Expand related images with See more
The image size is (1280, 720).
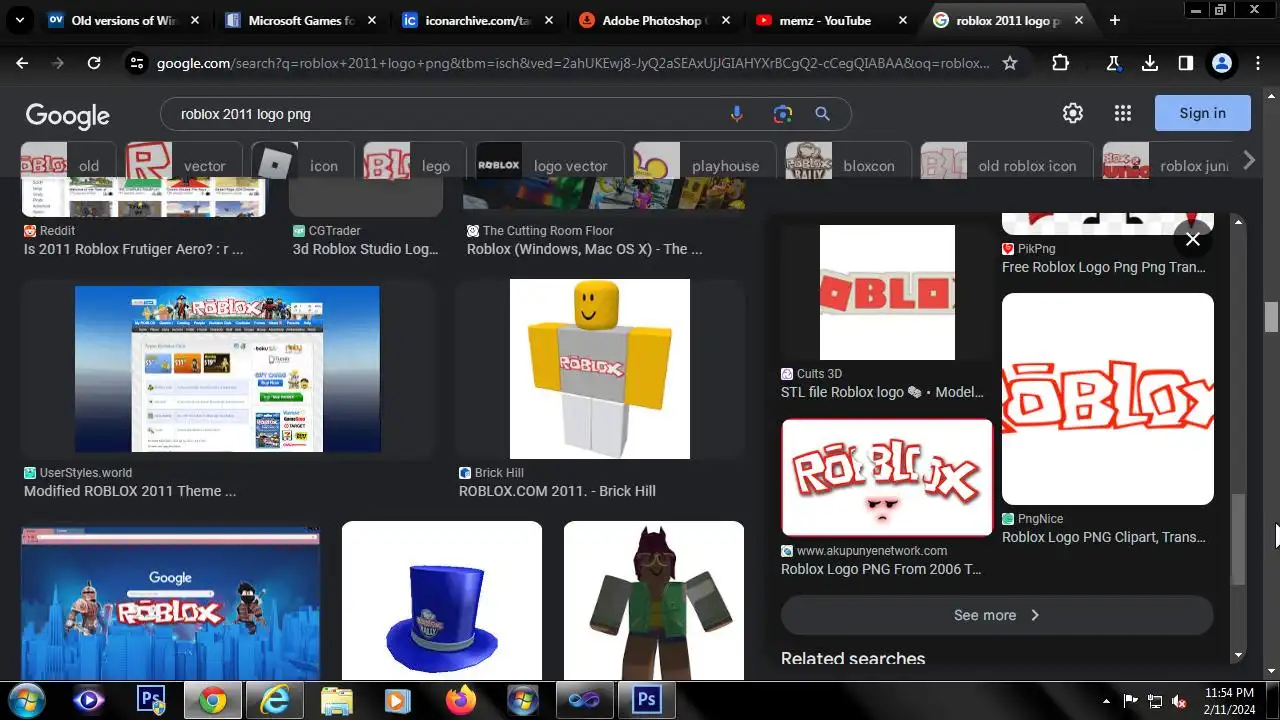(x=997, y=615)
